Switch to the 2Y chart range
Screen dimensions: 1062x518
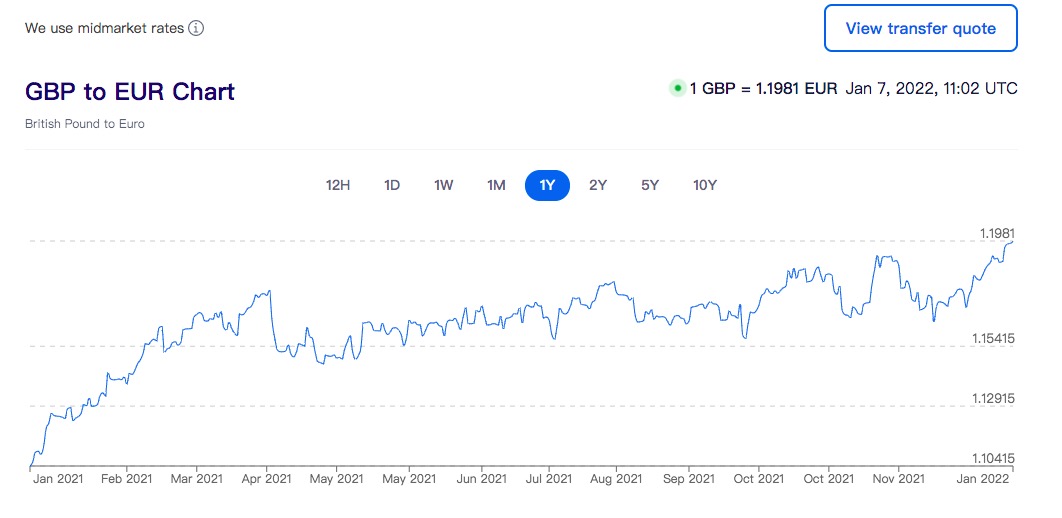pyautogui.click(x=598, y=185)
